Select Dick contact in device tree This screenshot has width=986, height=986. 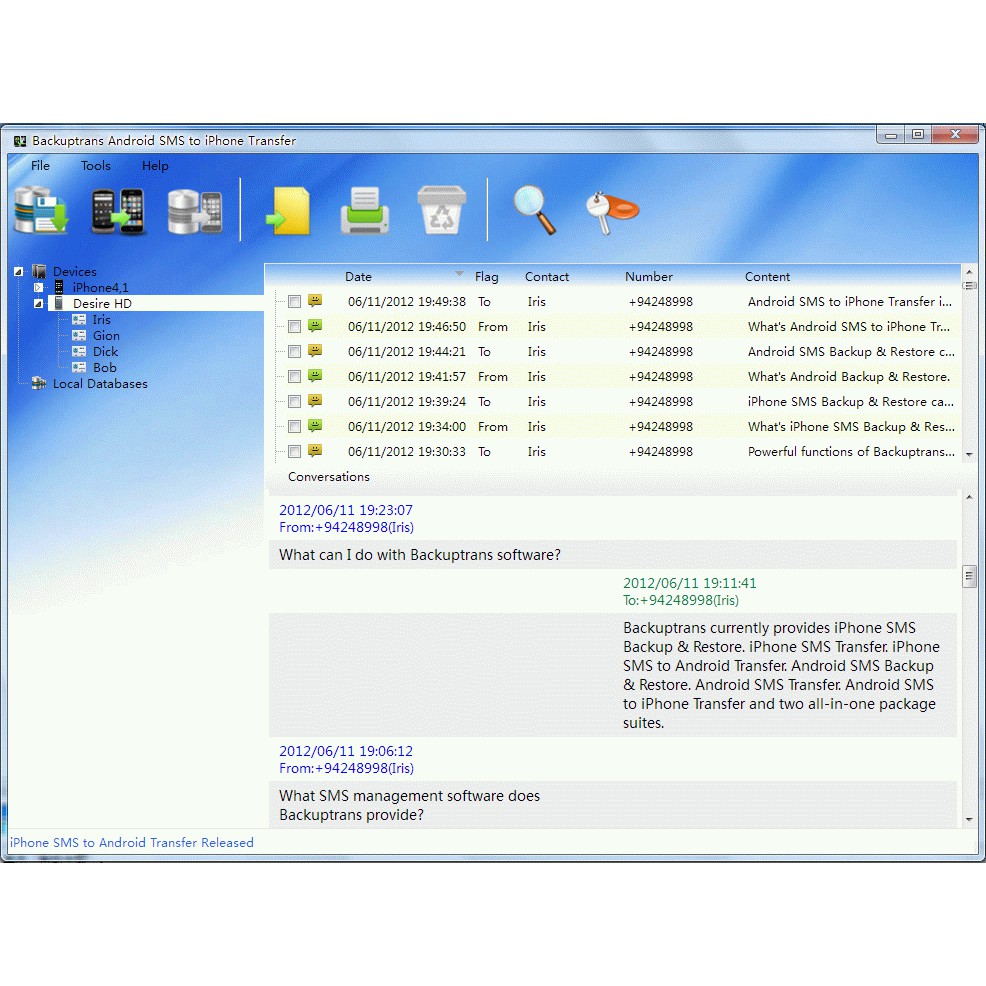(x=105, y=352)
